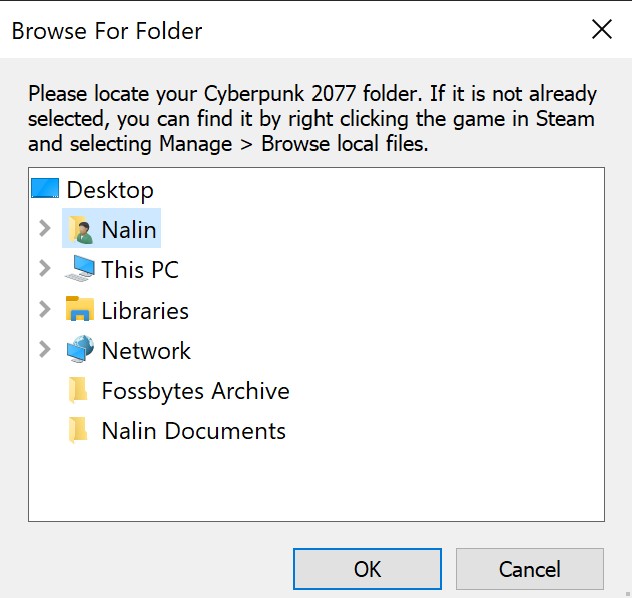This screenshot has width=632, height=598.
Task: Click the Nalin user folder icon
Action: (x=81, y=229)
